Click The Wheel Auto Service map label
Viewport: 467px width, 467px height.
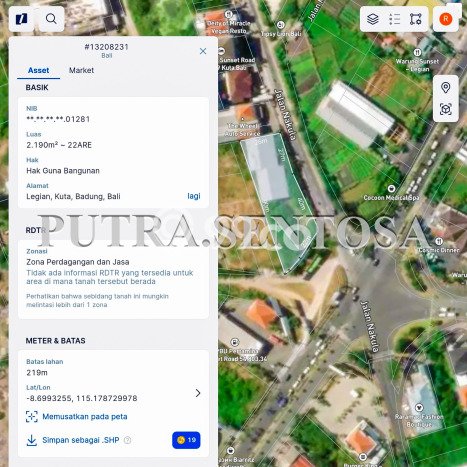243,130
